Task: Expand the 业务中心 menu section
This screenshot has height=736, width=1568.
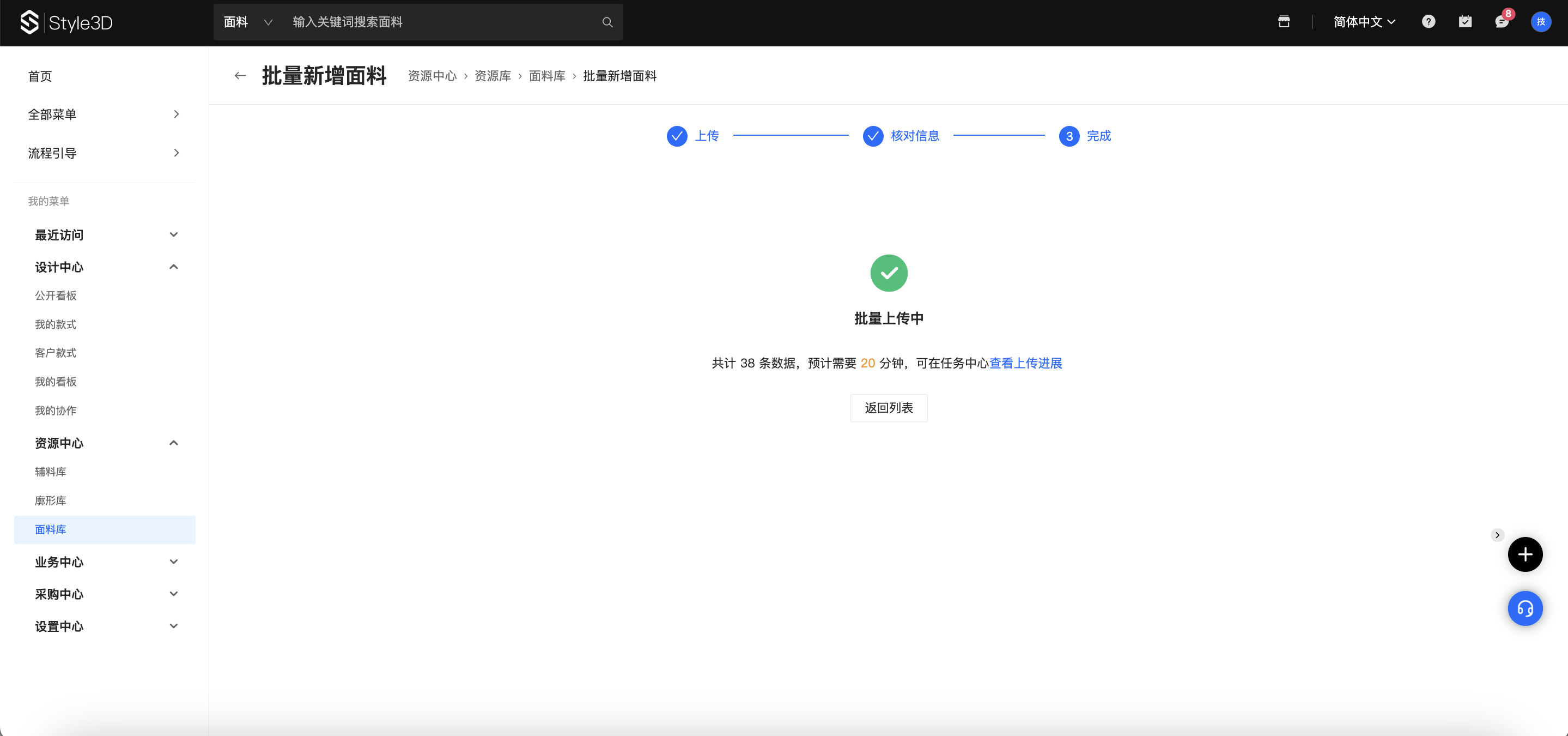Action: (x=173, y=562)
